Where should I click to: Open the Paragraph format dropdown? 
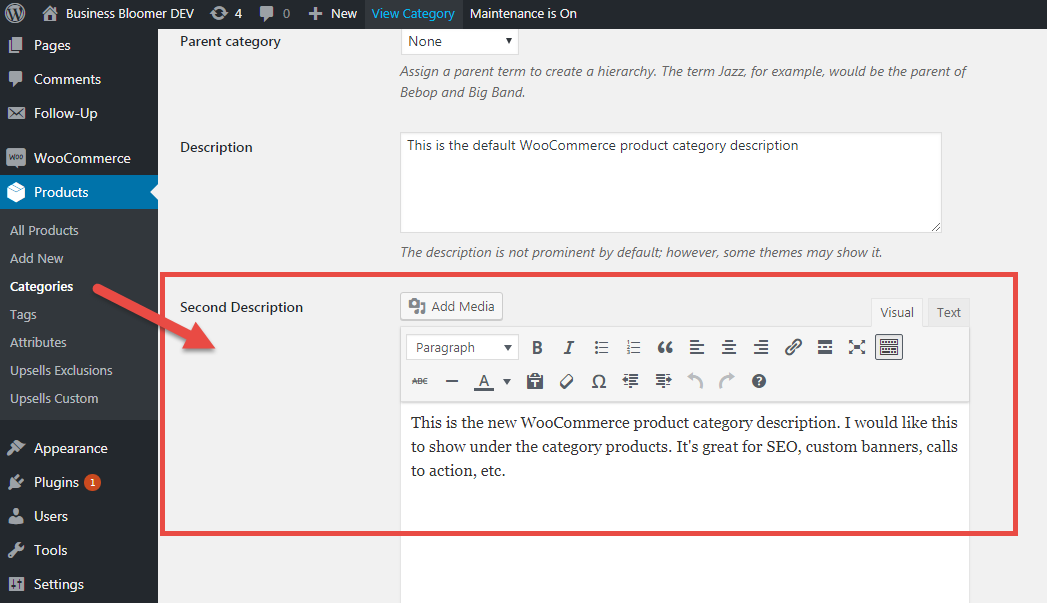(x=462, y=348)
